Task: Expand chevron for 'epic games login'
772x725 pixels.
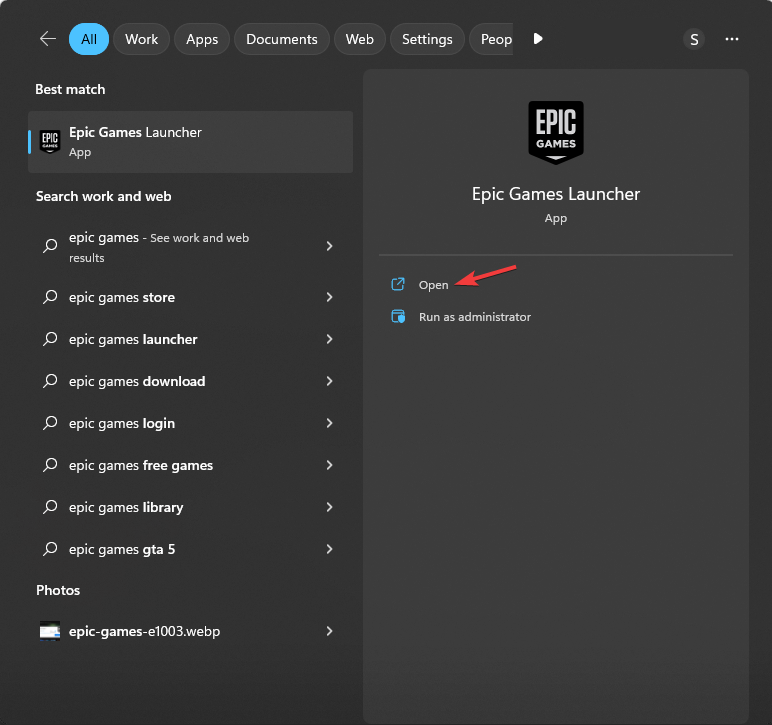Action: (x=329, y=423)
